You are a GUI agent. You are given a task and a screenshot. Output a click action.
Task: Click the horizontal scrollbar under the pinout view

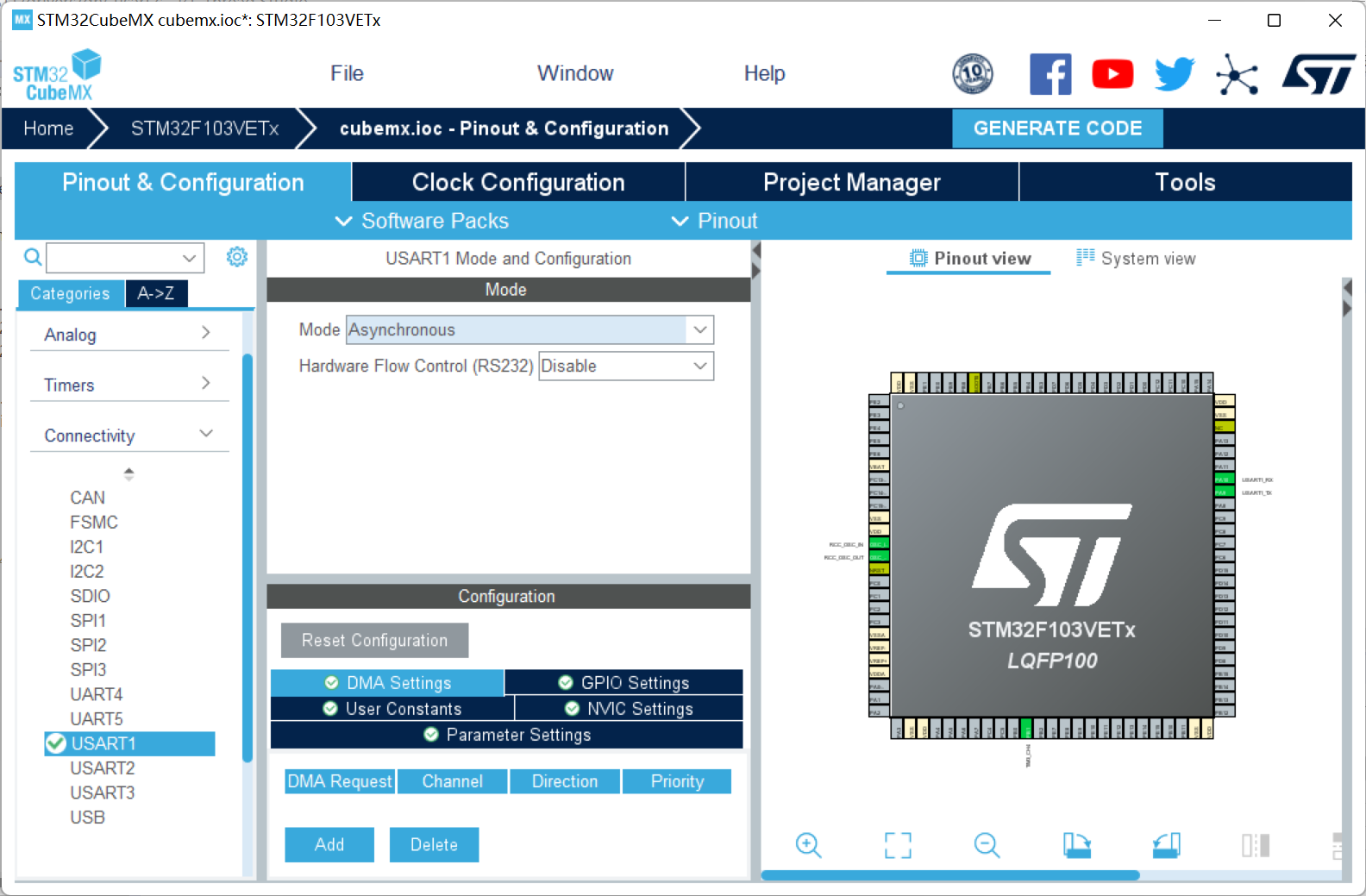[x=950, y=875]
